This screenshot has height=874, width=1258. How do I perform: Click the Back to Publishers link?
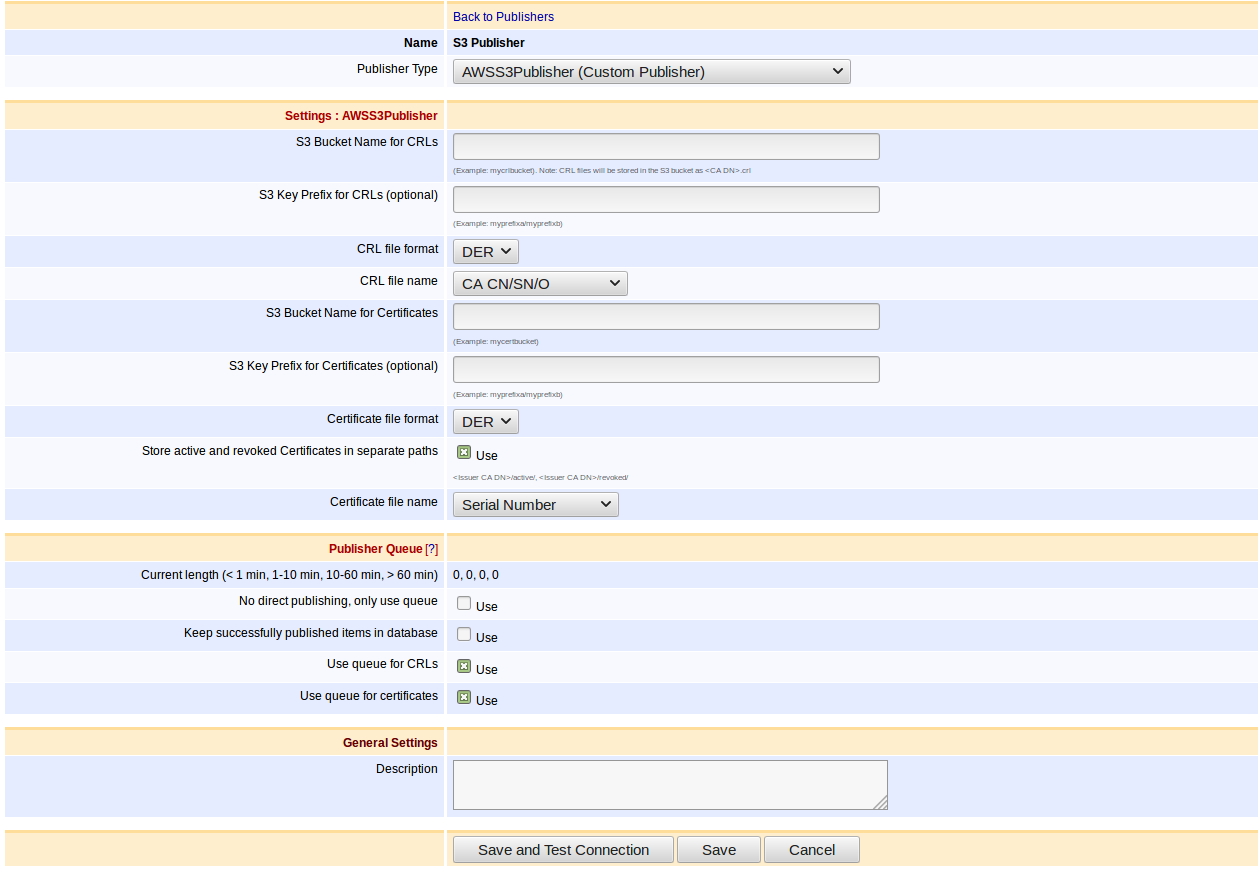pyautogui.click(x=503, y=17)
